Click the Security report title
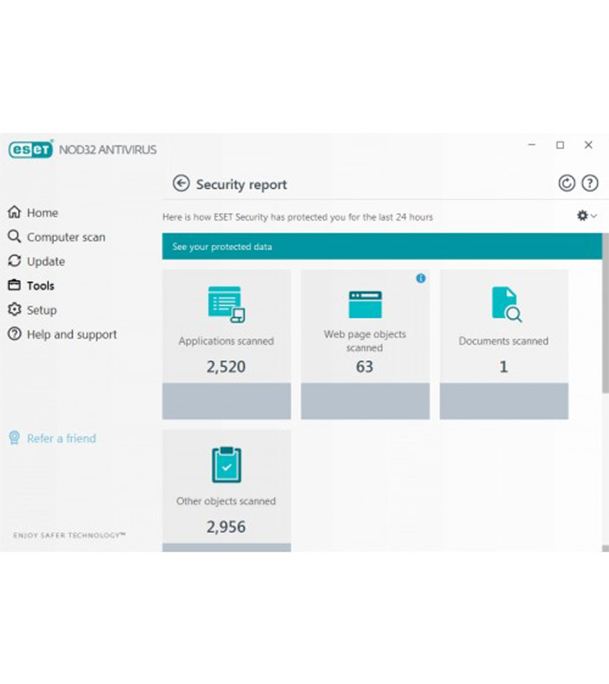Image resolution: width=609 pixels, height=684 pixels. click(x=241, y=185)
